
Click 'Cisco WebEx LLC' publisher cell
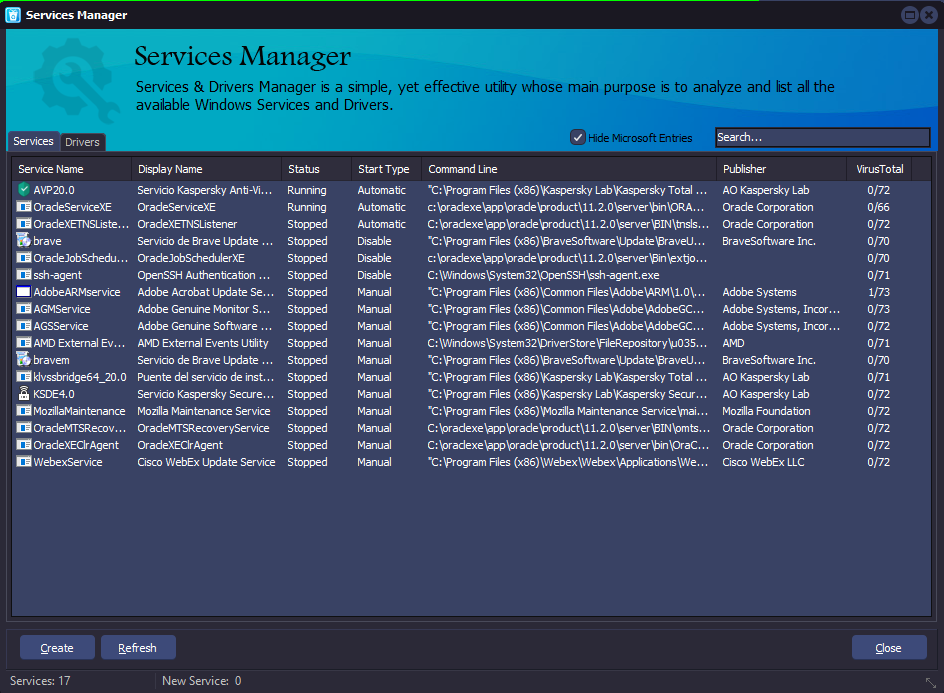click(x=763, y=462)
